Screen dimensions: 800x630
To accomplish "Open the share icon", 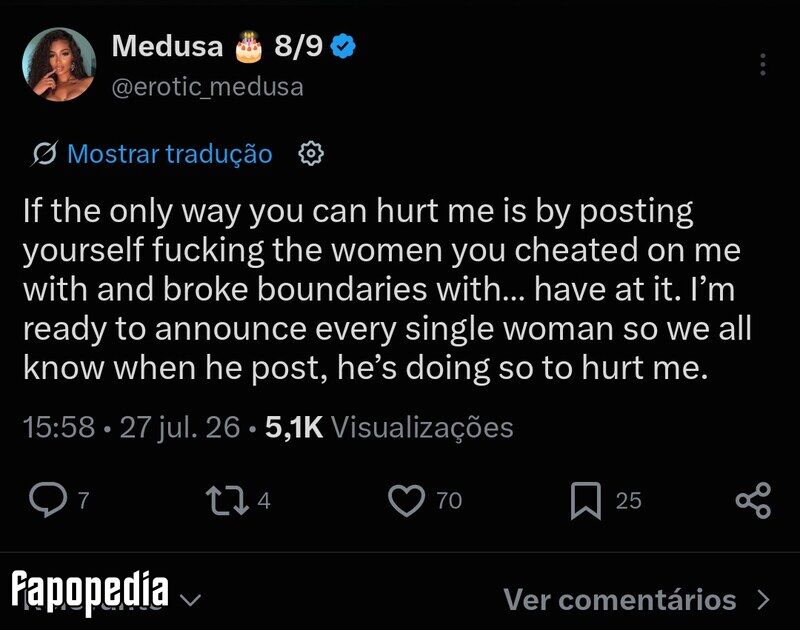I will click(x=754, y=500).
